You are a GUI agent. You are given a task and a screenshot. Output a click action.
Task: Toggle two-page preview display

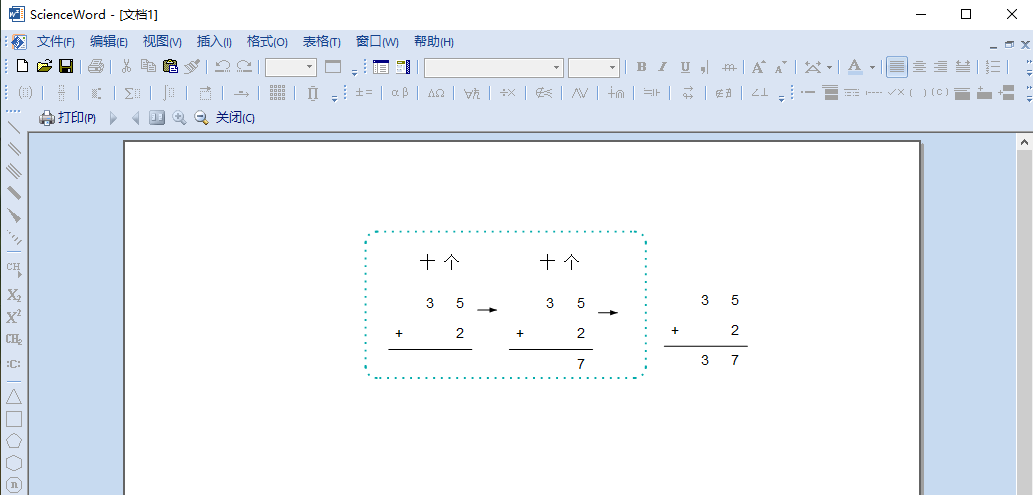156,118
